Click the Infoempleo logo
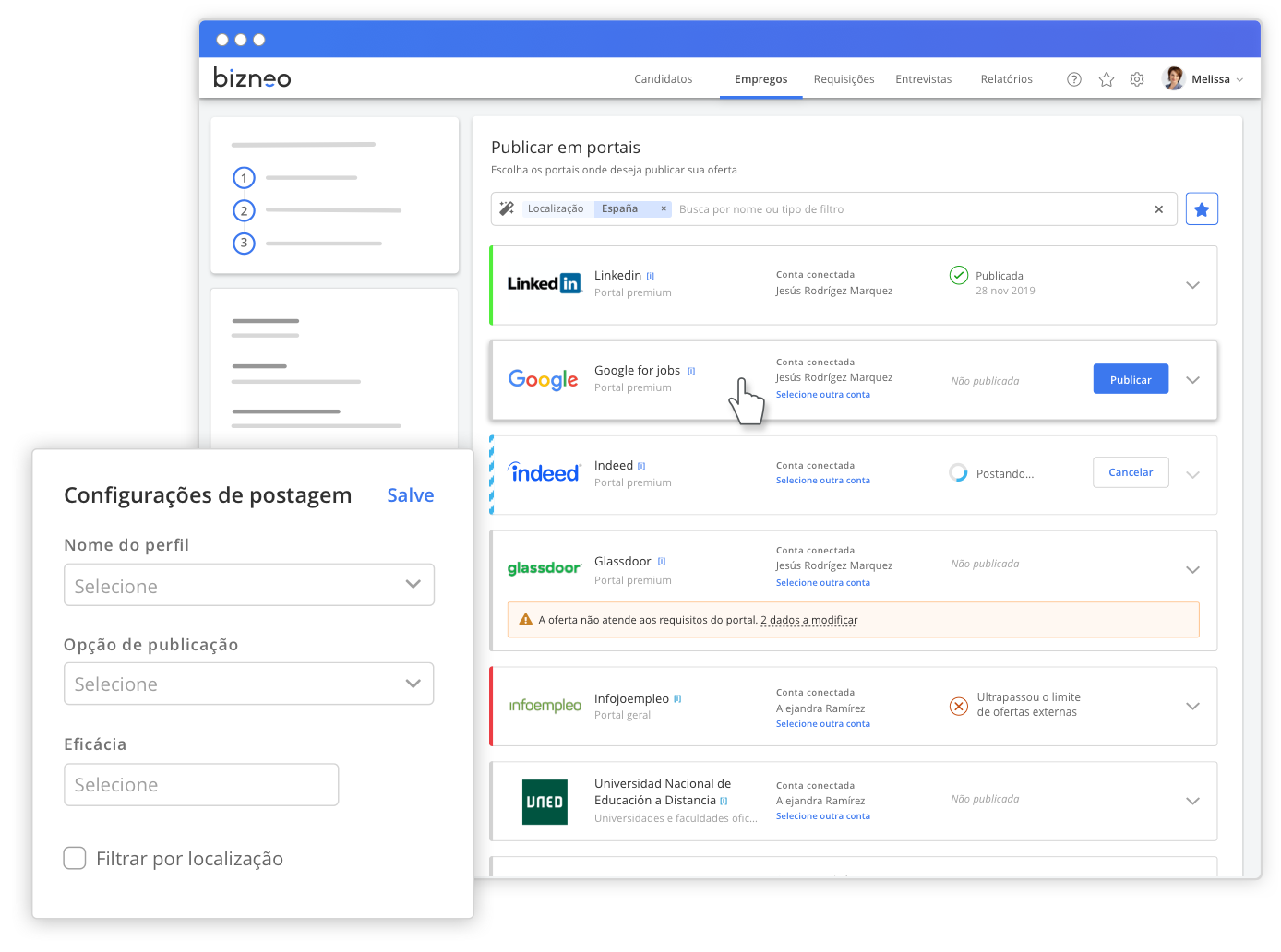Viewport: 1281px width, 952px height. pyautogui.click(x=545, y=705)
